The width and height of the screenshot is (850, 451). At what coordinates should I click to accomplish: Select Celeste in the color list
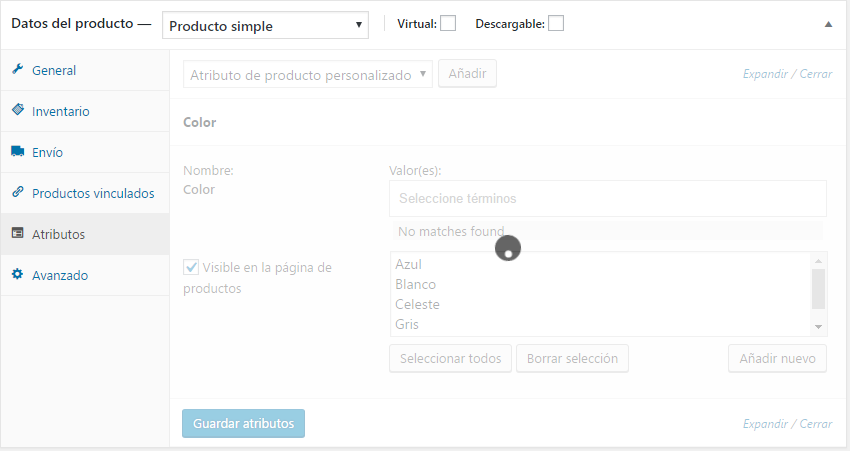tap(417, 304)
